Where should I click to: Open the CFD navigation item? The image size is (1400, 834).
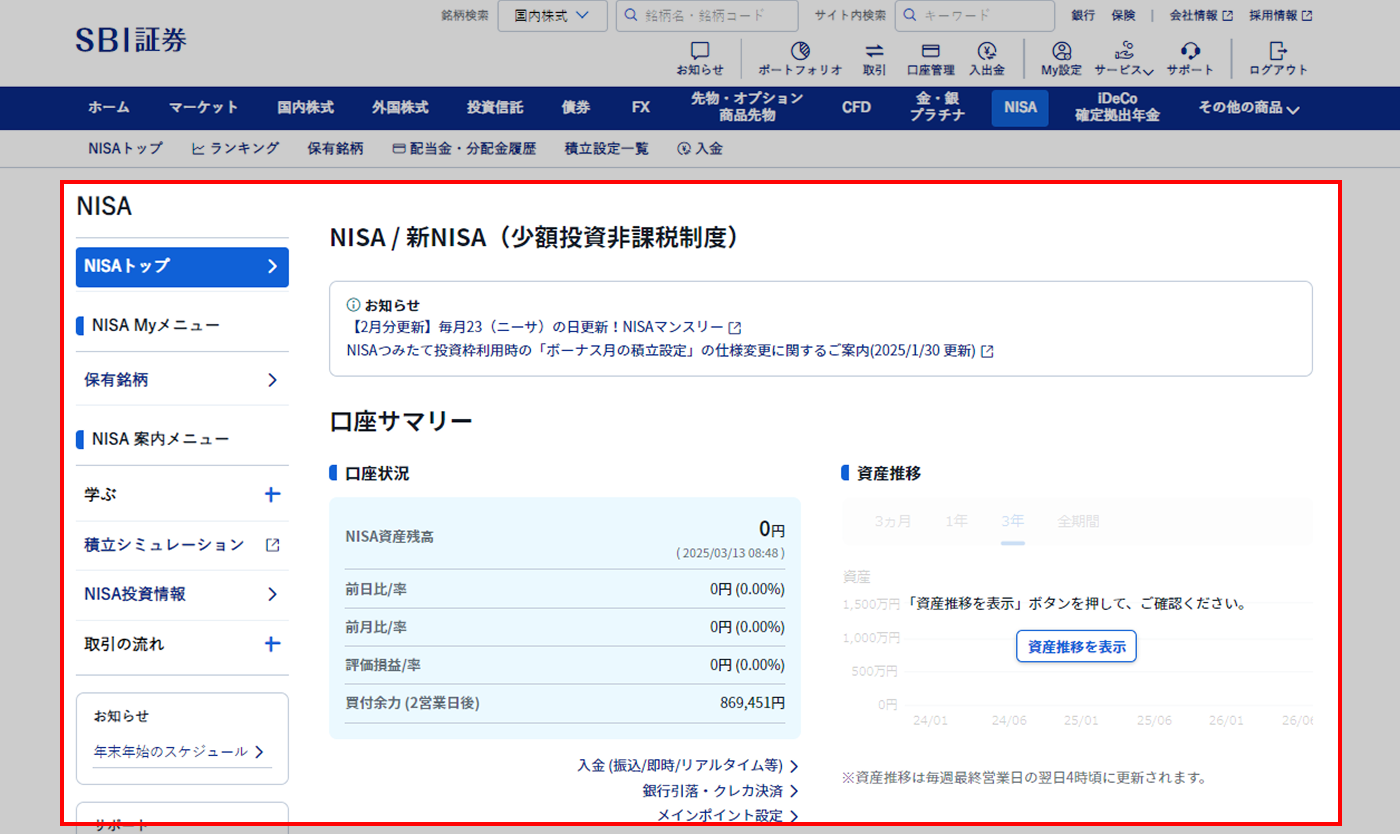click(x=856, y=107)
